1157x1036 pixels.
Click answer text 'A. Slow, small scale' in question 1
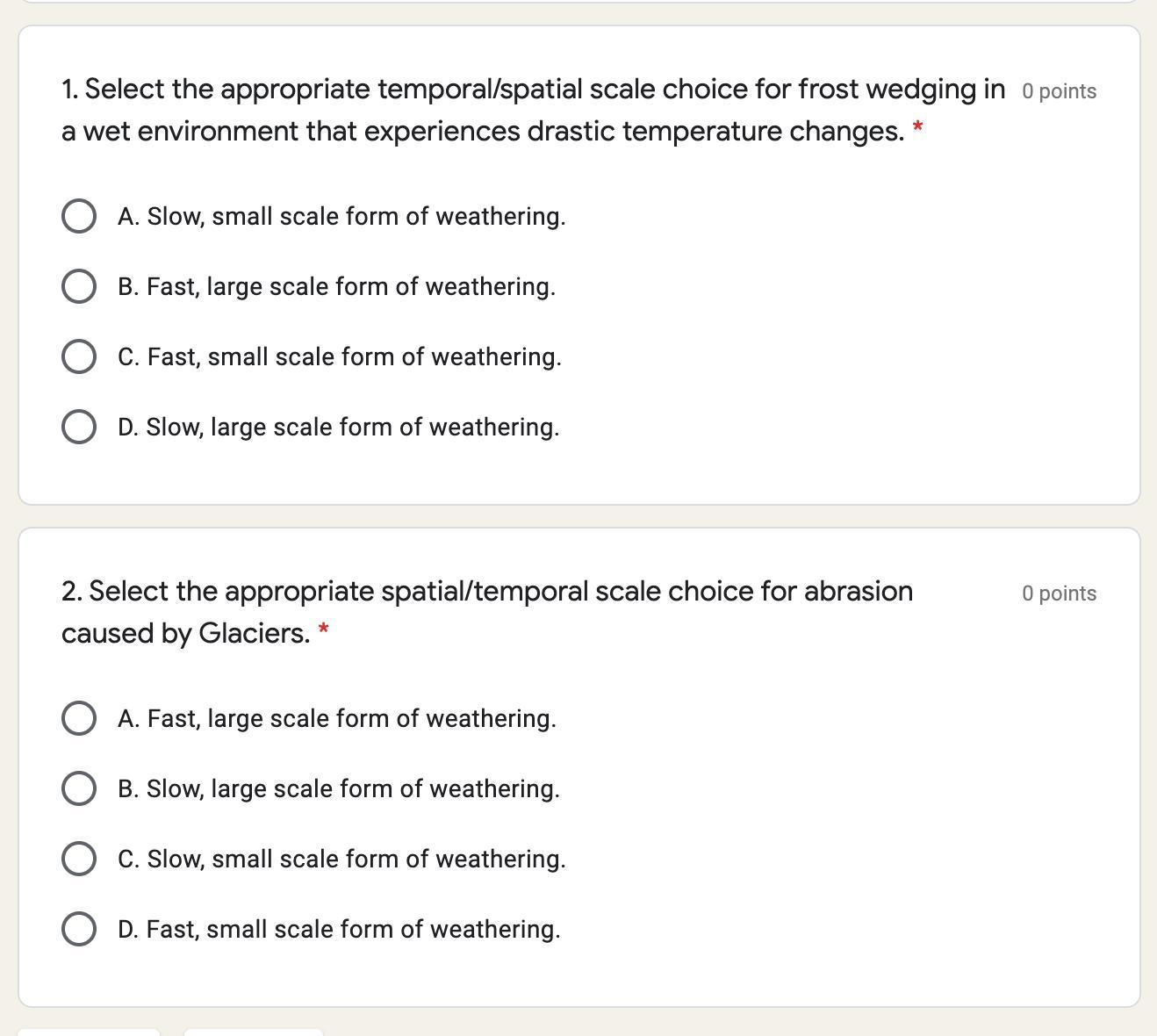341,216
